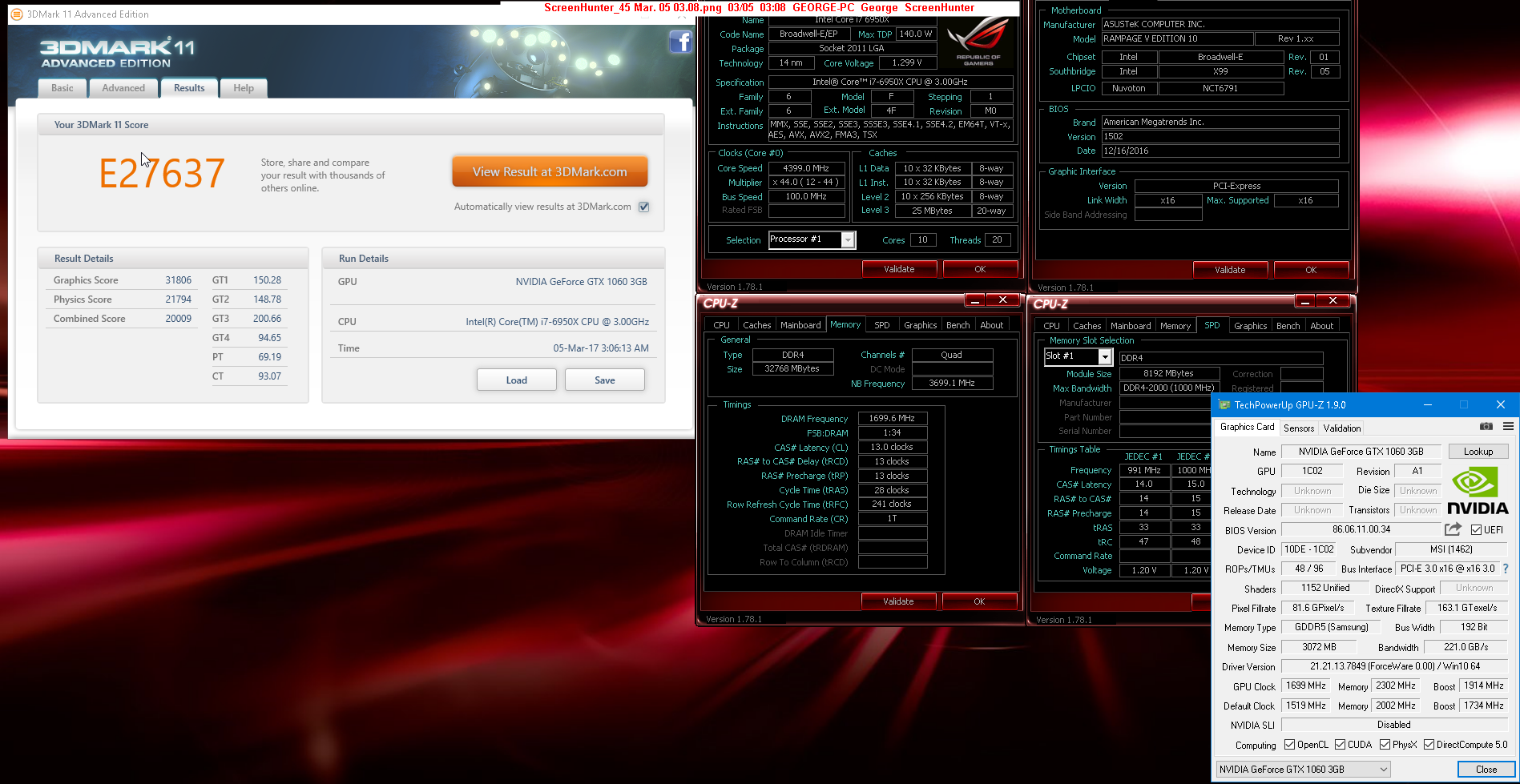
Task: Click the Bus Interface question mark icon
Action: [1506, 569]
